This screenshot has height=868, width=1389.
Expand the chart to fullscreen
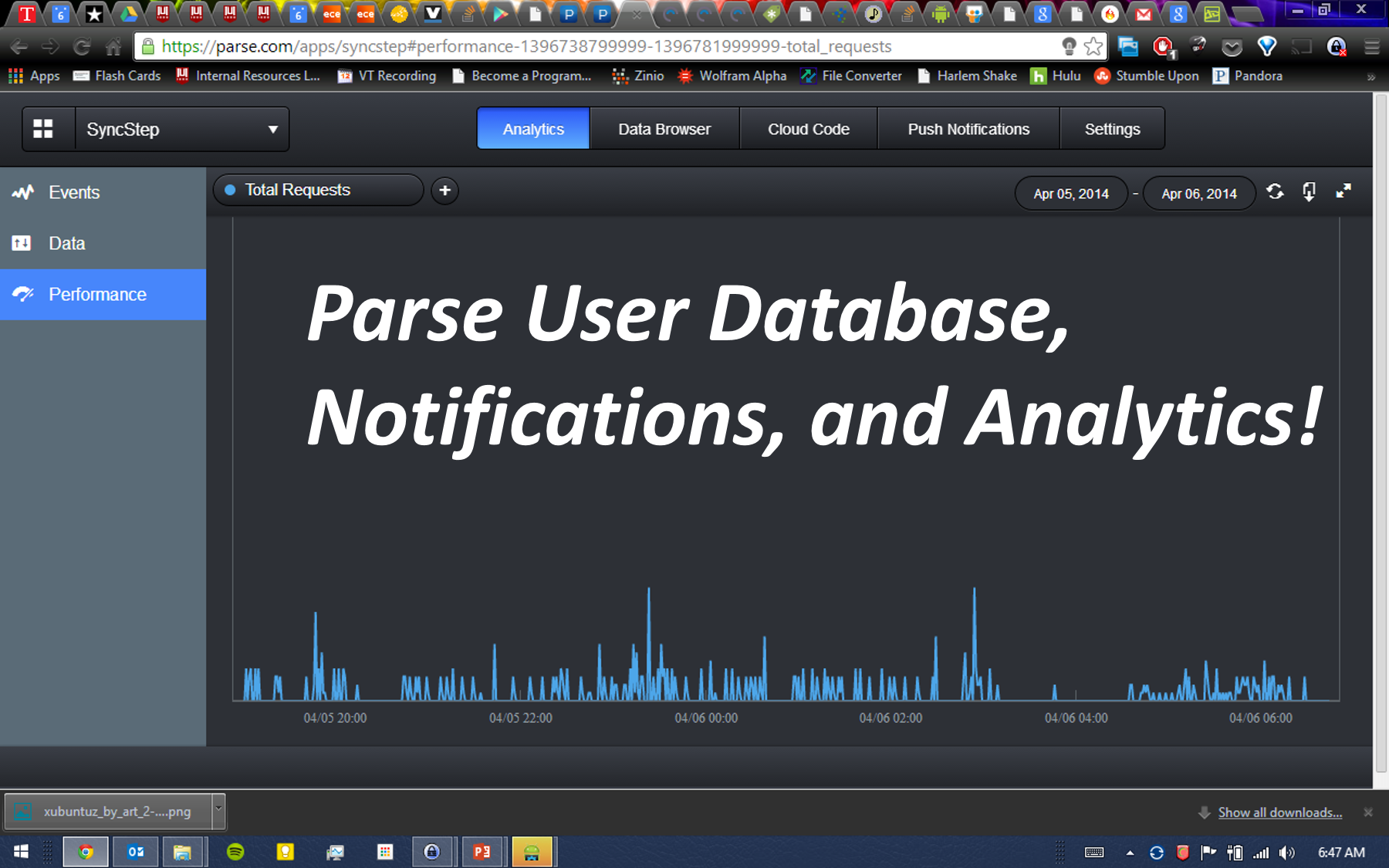click(x=1343, y=191)
